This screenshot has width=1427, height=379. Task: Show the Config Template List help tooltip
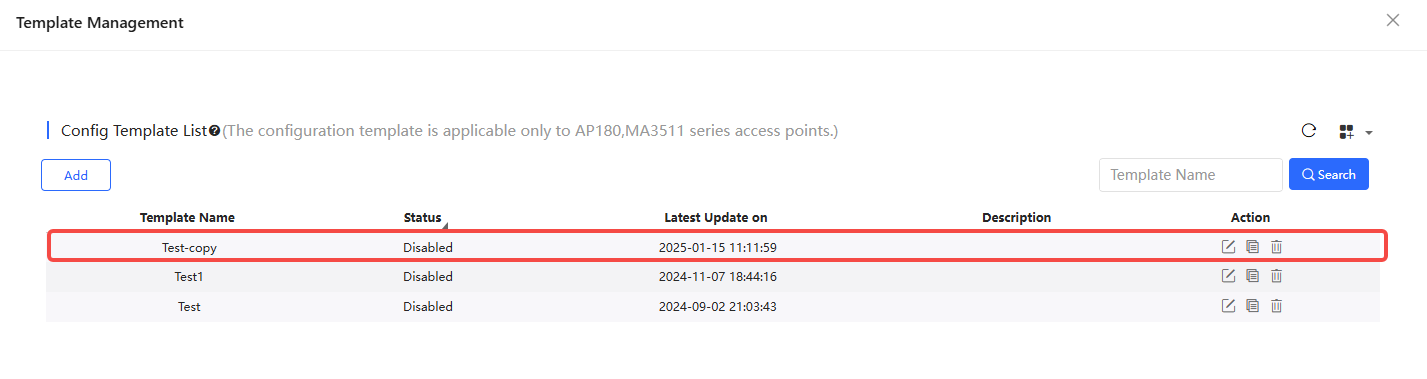click(x=214, y=131)
